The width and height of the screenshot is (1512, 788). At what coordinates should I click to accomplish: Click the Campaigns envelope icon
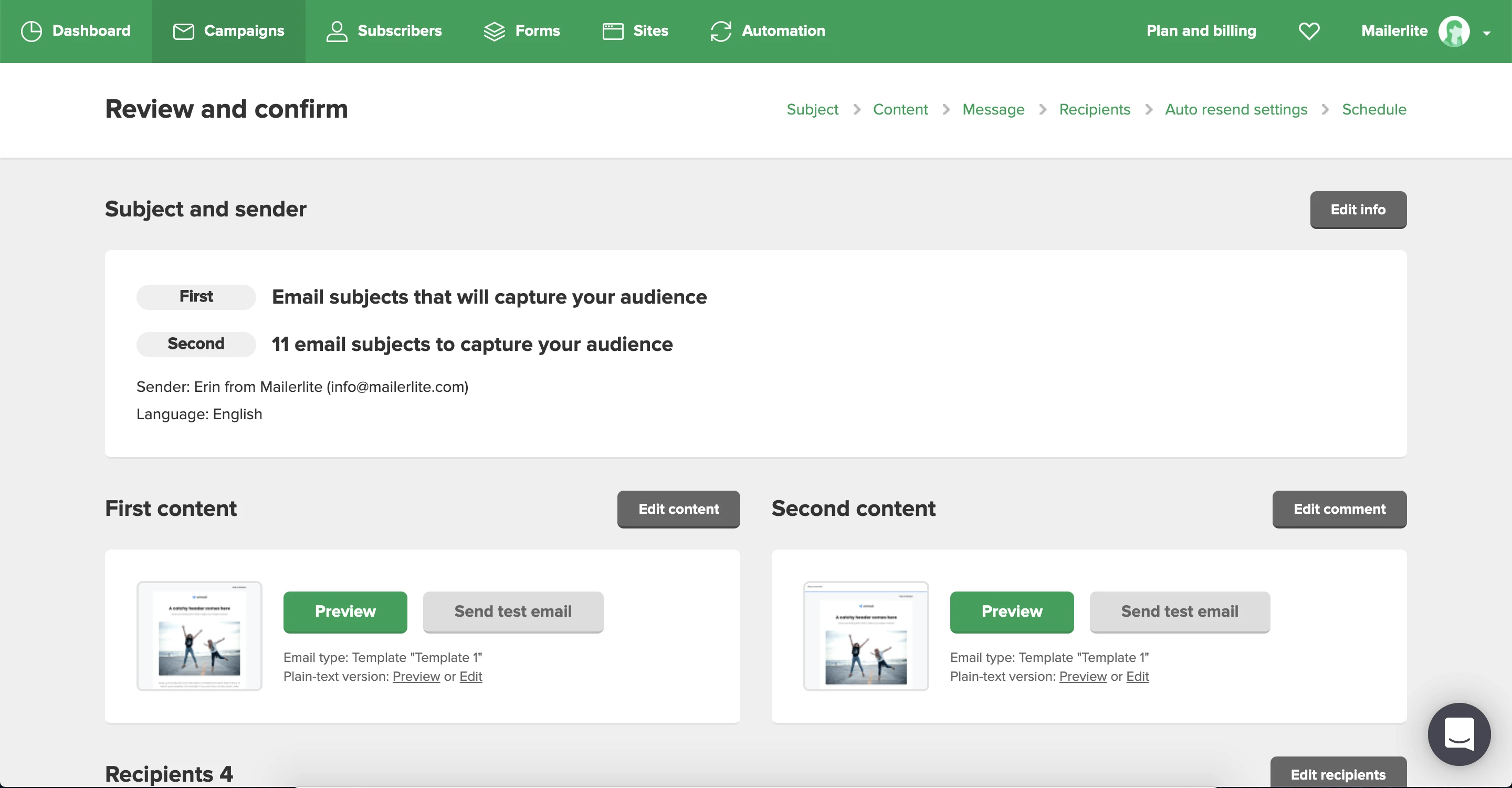[183, 31]
